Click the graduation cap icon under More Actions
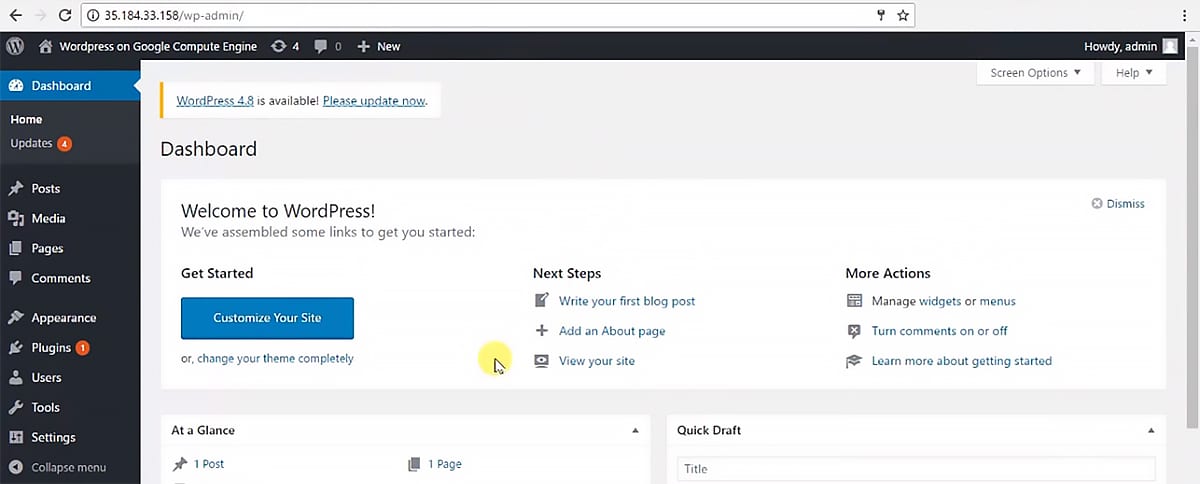This screenshot has width=1200, height=484. click(x=854, y=360)
